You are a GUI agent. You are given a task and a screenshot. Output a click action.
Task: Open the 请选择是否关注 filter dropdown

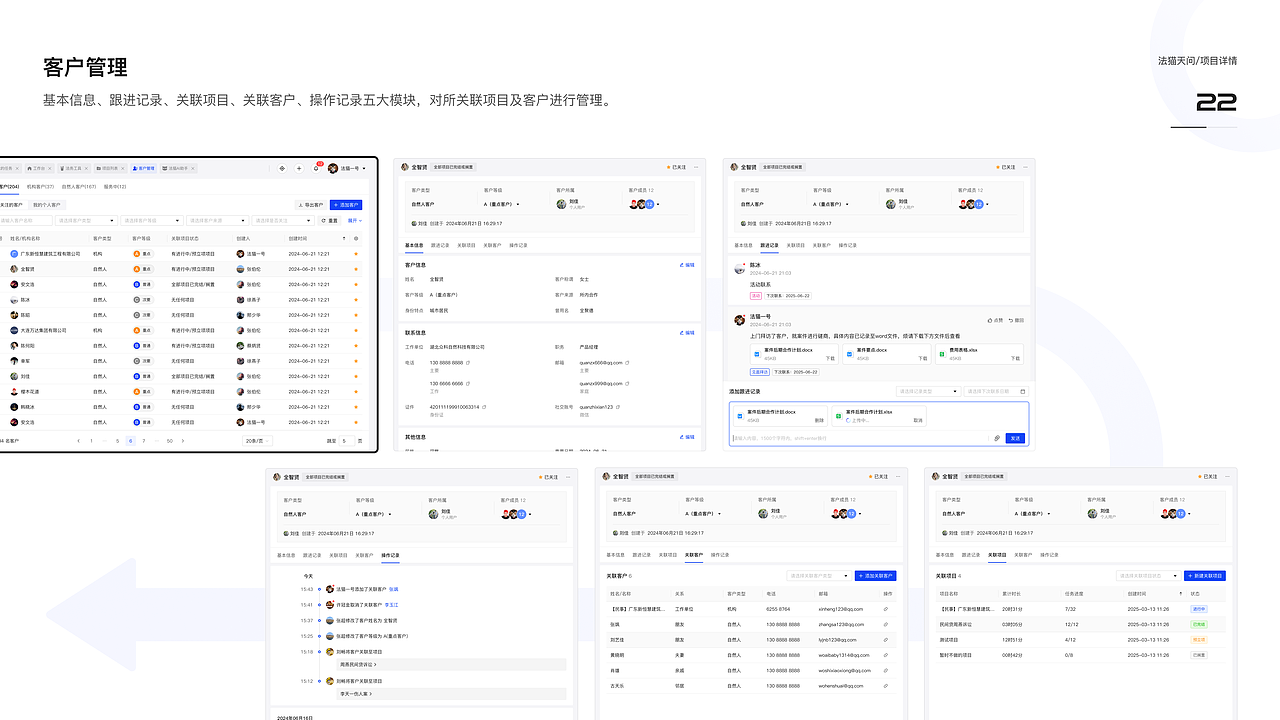point(283,220)
